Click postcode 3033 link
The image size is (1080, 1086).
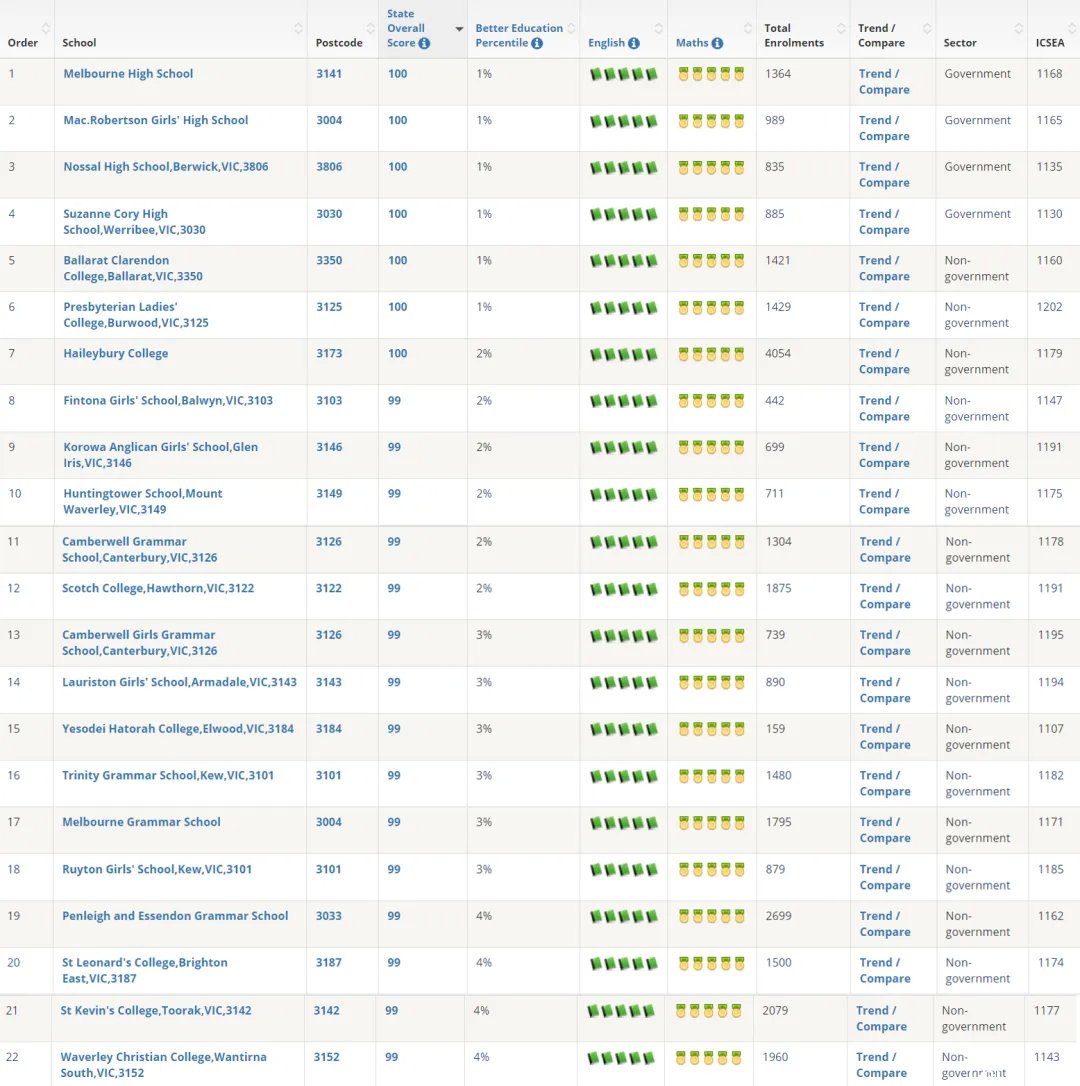click(x=328, y=916)
